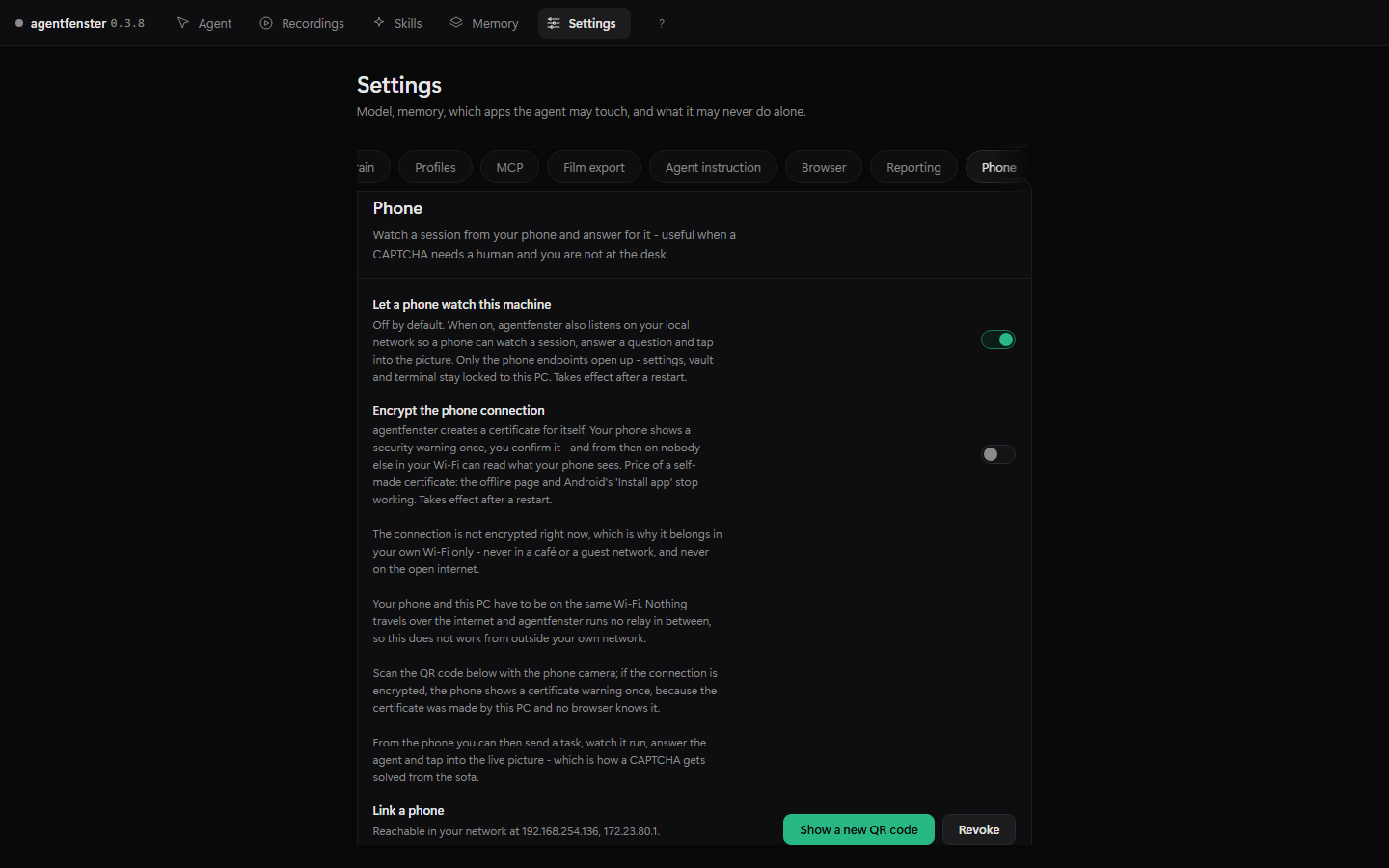Image resolution: width=1389 pixels, height=868 pixels.
Task: Click the Settings sliders icon
Action: click(554, 23)
